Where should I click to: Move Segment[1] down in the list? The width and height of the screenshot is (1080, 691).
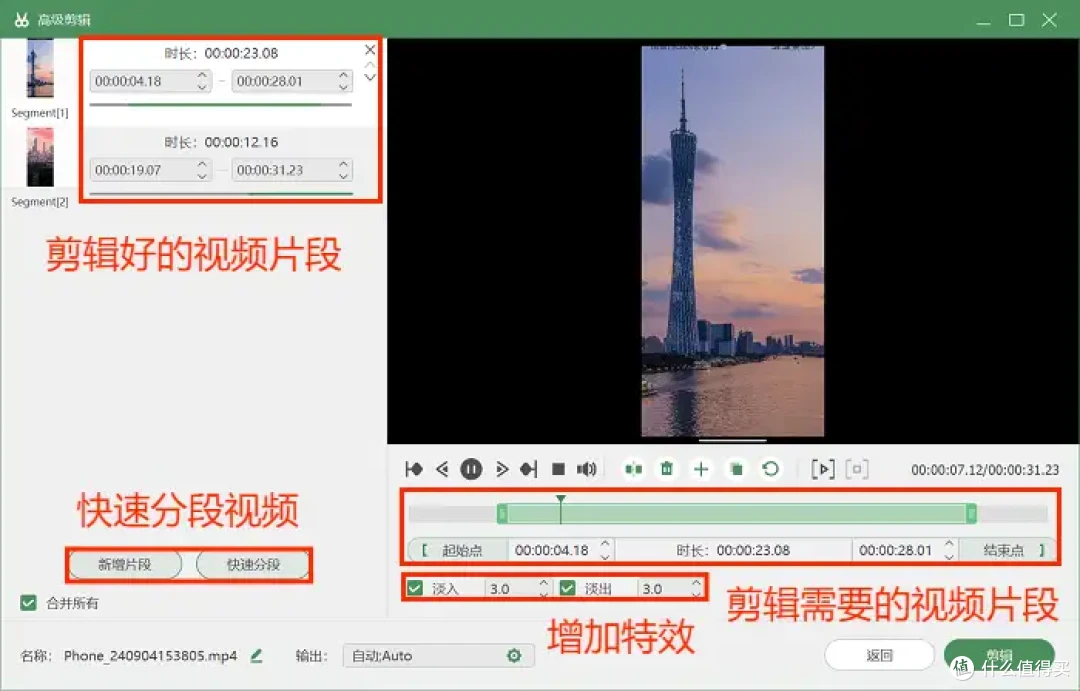click(x=370, y=77)
